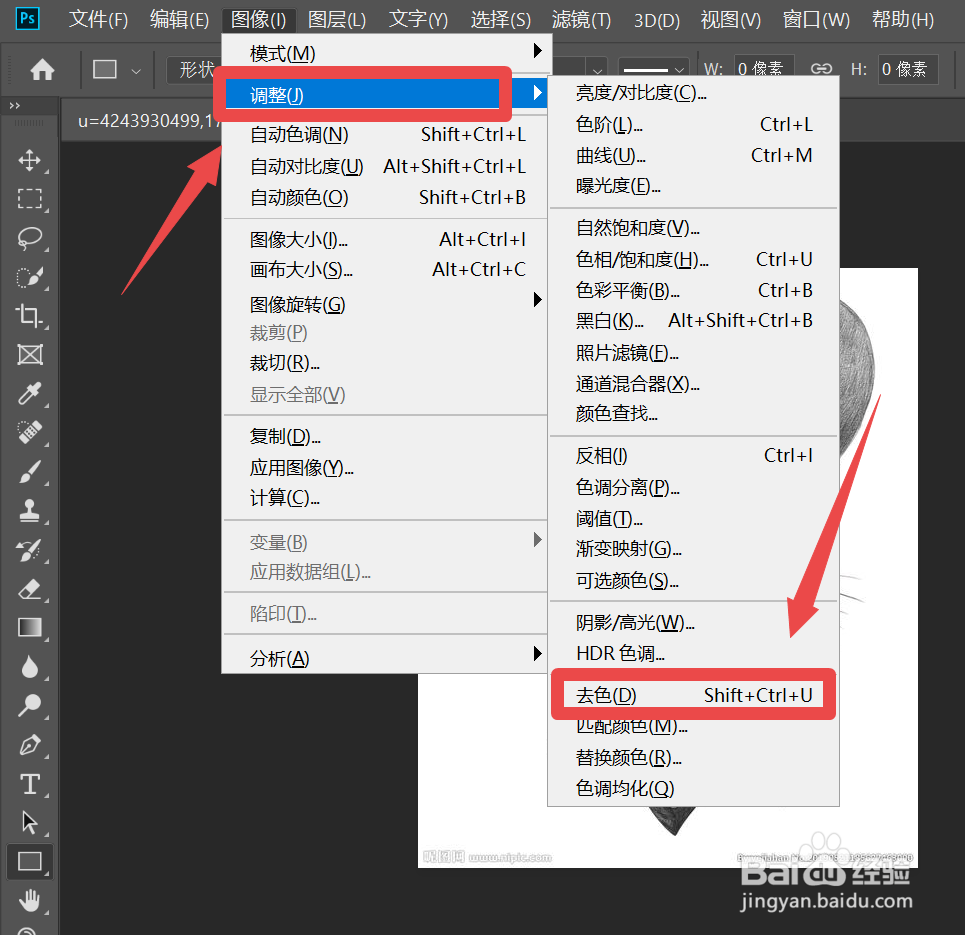Select the Eyedropper tool
The width and height of the screenshot is (965, 935).
30,394
